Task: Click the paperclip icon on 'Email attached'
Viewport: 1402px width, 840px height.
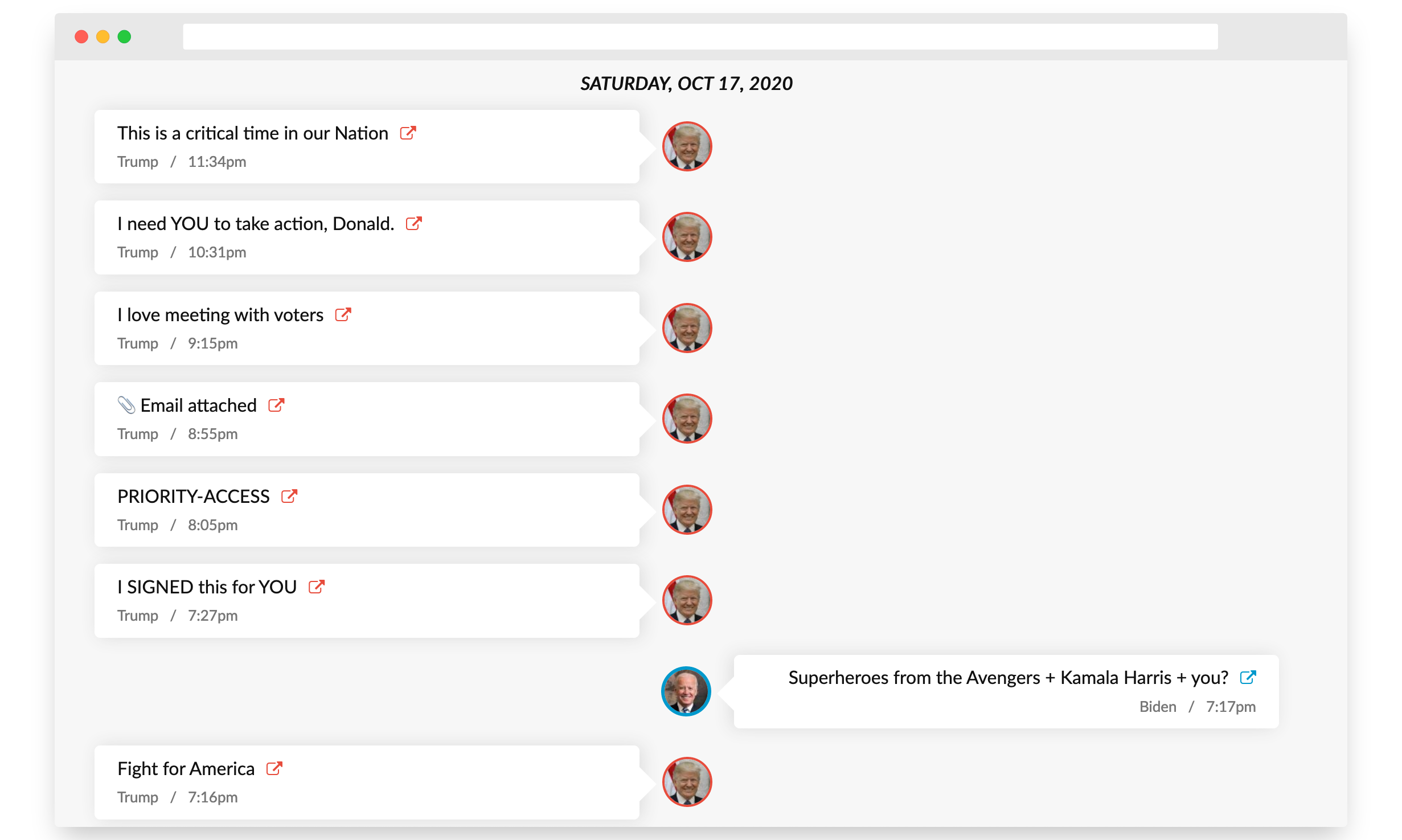Action: point(126,405)
